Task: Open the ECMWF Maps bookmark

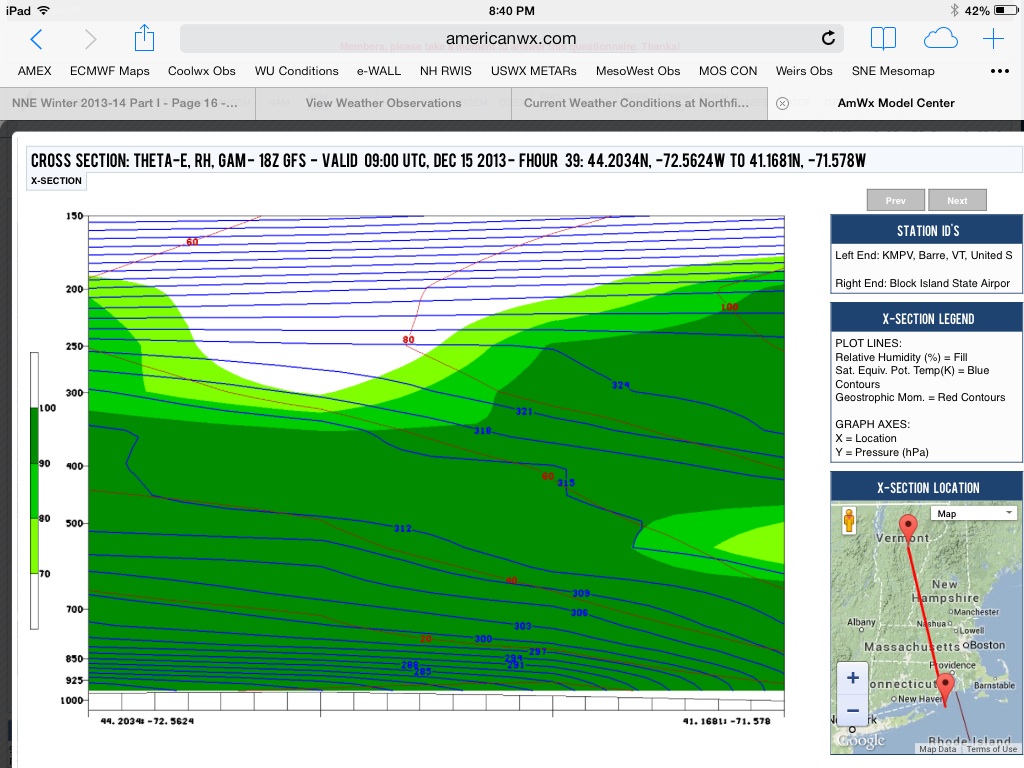Action: [x=109, y=71]
